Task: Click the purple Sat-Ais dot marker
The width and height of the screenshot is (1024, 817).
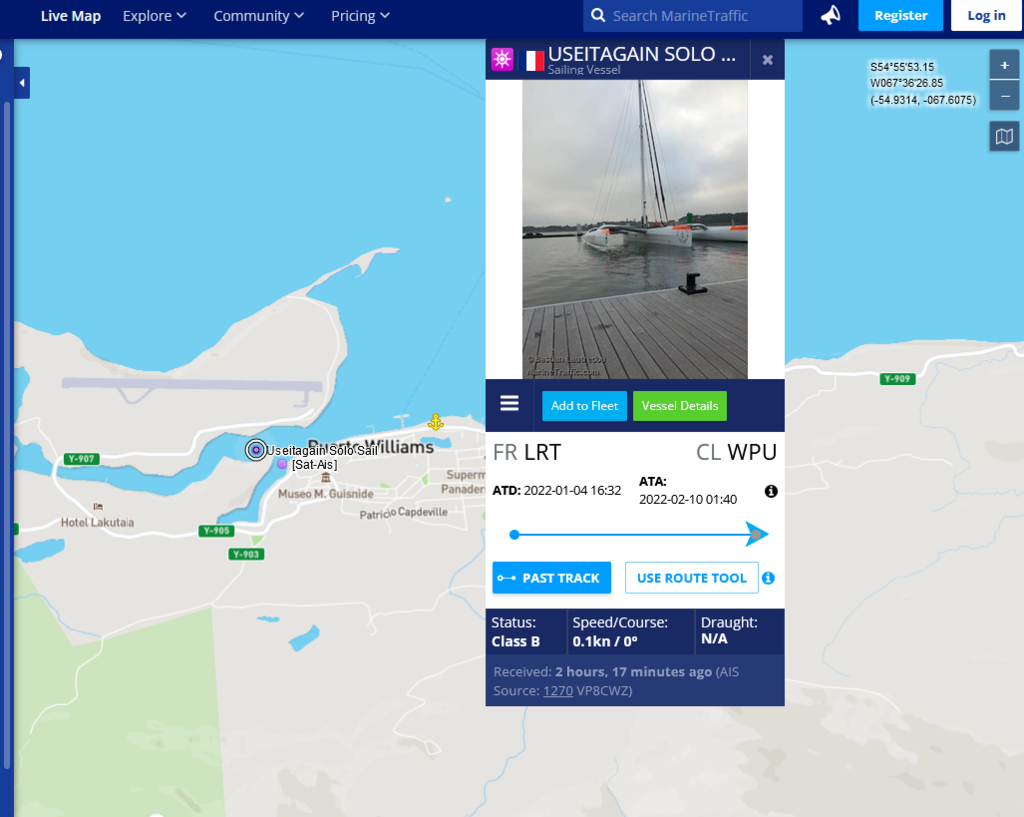Action: tap(282, 464)
